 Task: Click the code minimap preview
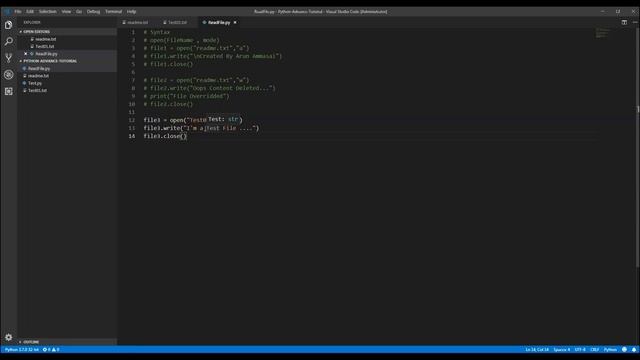tap(602, 33)
